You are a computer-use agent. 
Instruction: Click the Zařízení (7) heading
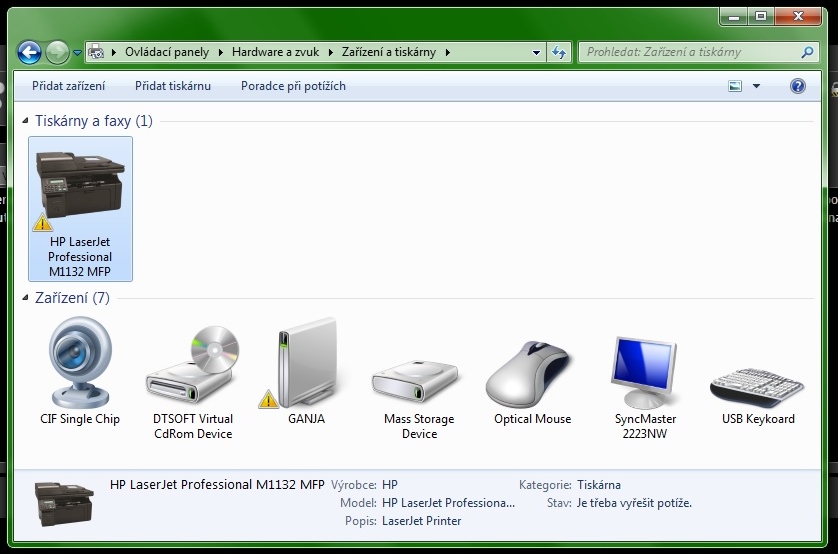pos(72,298)
